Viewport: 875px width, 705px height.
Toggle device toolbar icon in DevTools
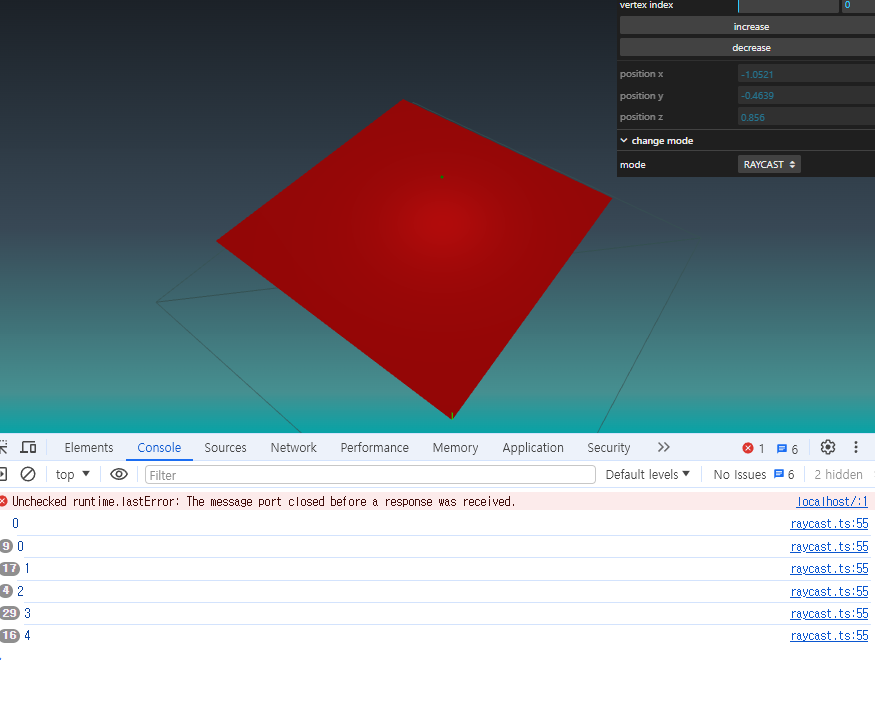[28, 447]
